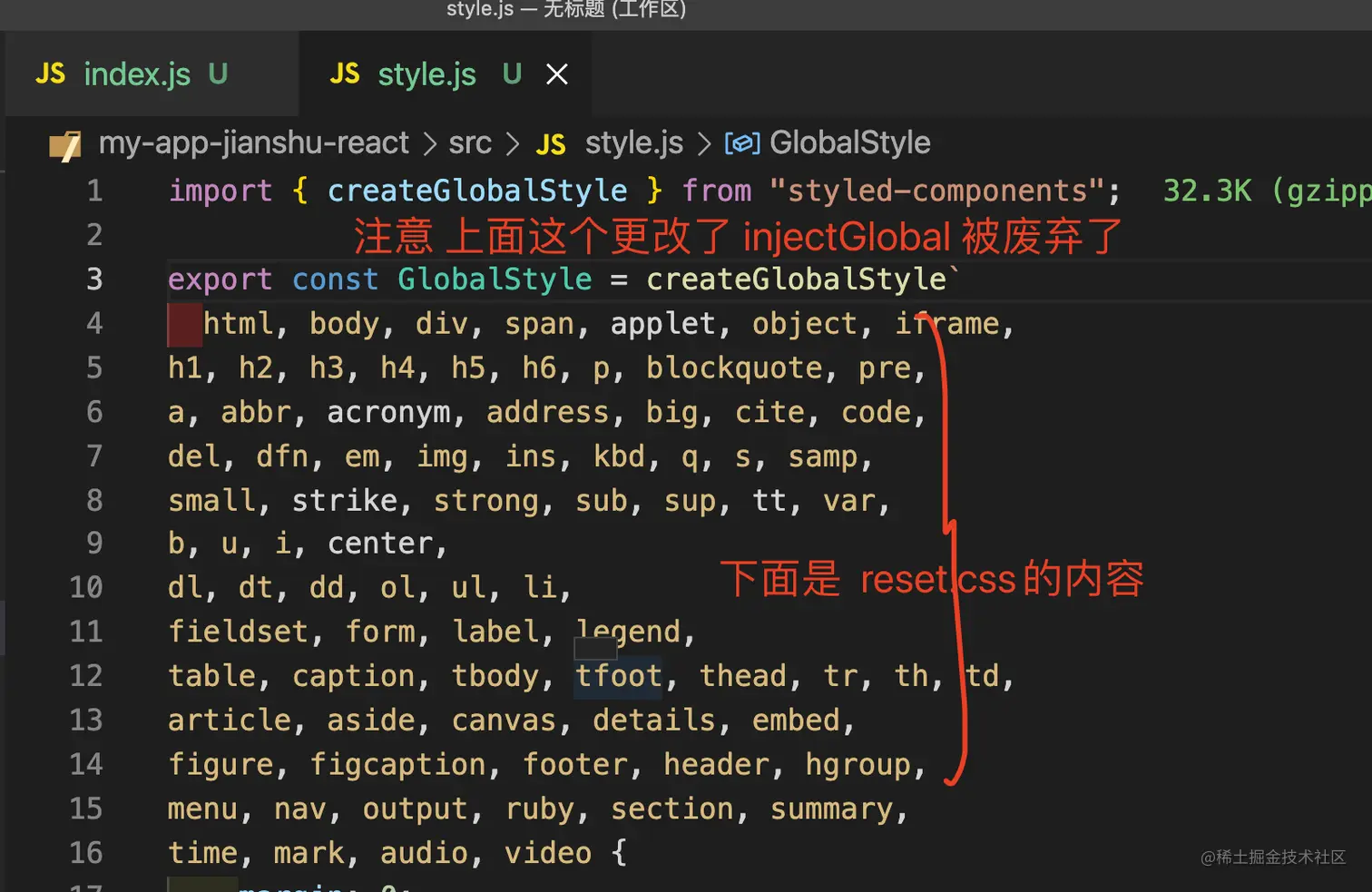
Task: Click the U git status on style.js tab
Action: click(512, 74)
